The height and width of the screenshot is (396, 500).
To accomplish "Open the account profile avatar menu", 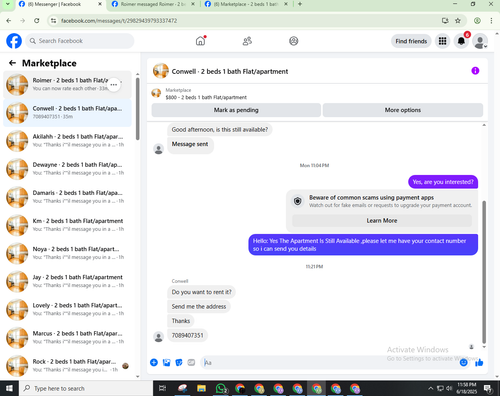I will pyautogui.click(x=480, y=41).
